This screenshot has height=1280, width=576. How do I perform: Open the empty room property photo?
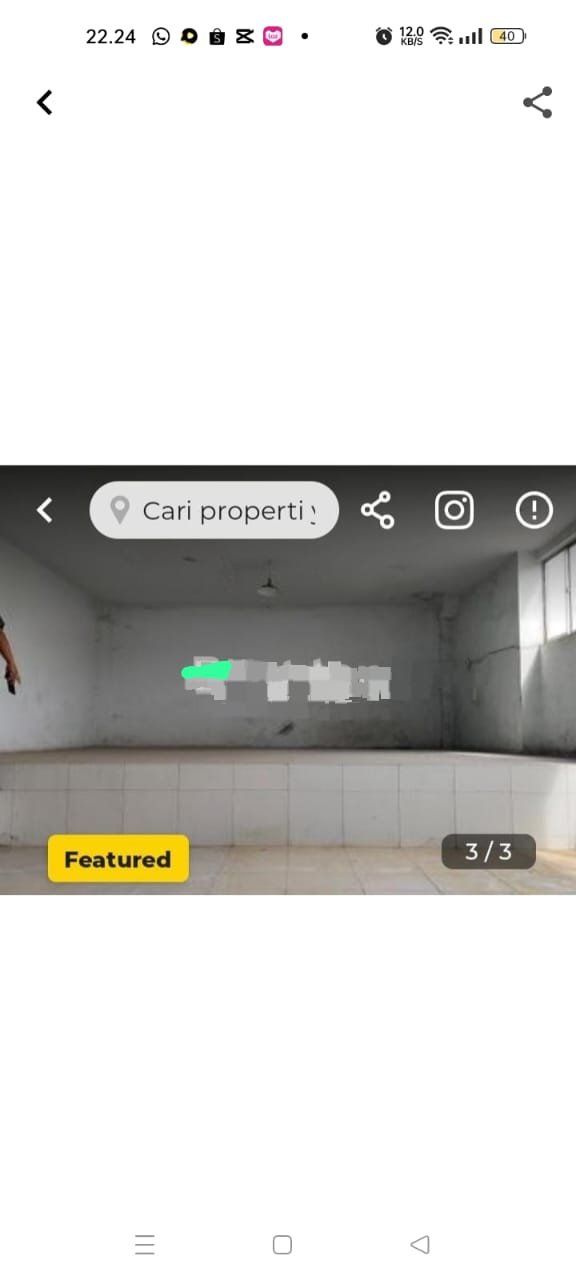288,680
